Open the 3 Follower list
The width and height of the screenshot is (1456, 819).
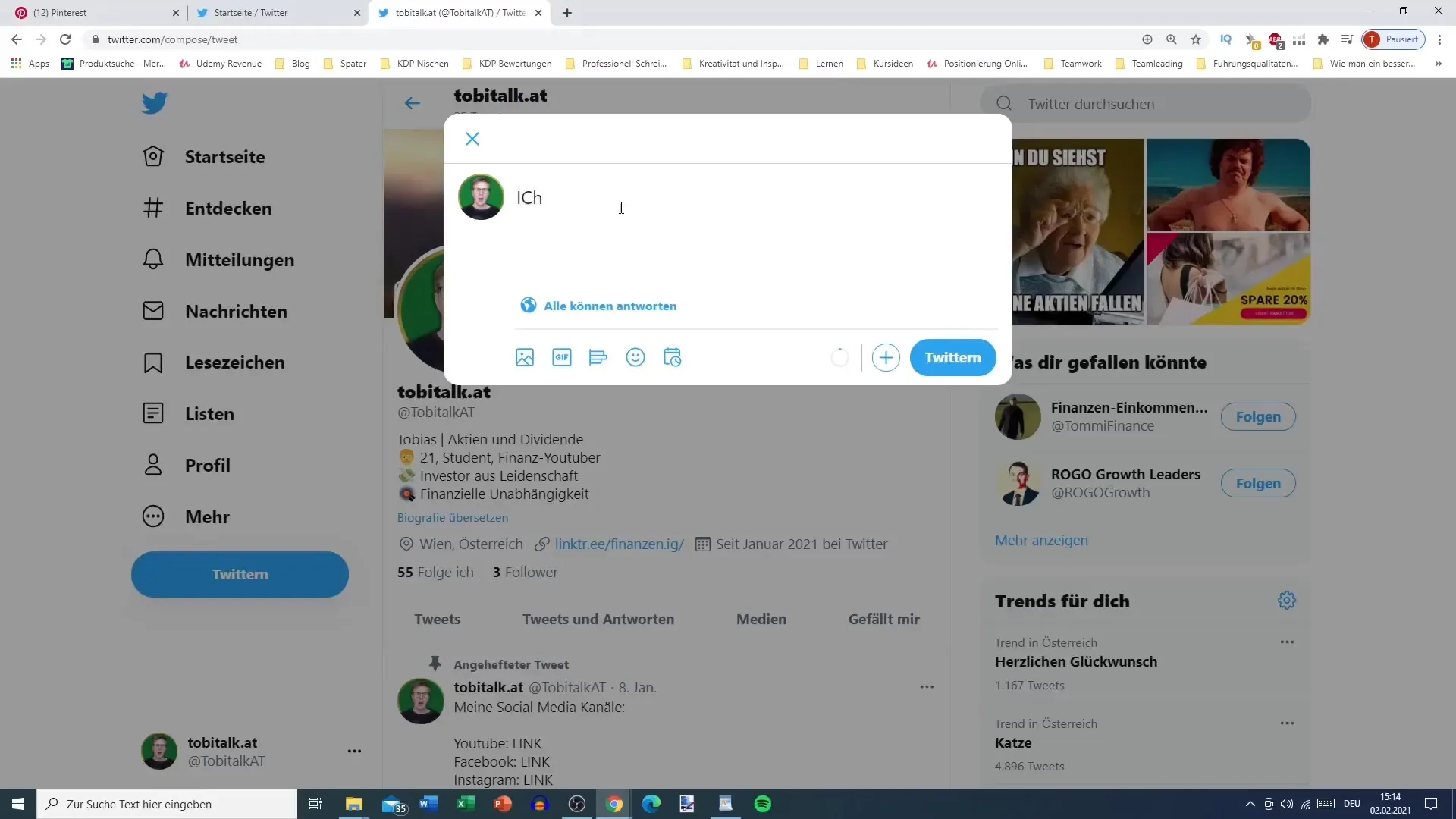pyautogui.click(x=526, y=573)
